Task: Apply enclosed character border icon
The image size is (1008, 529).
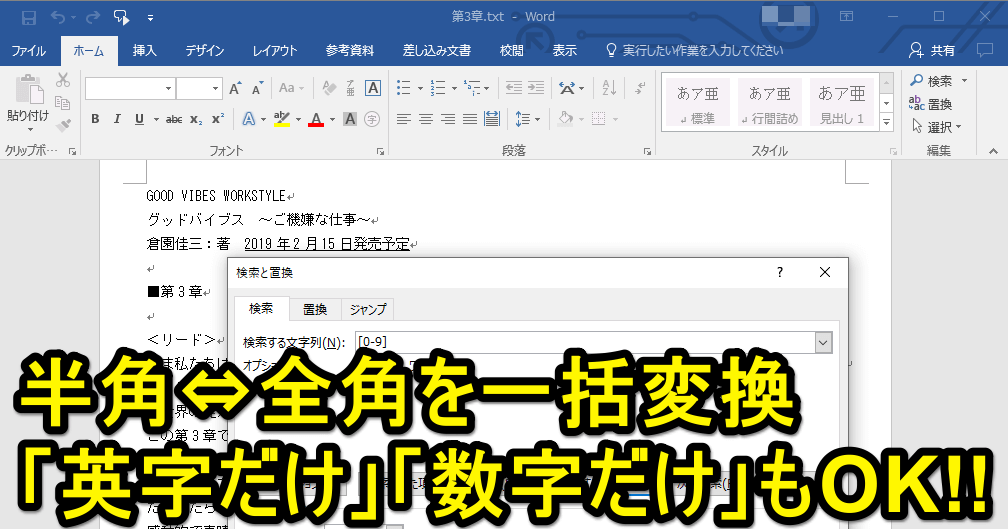Action: tap(373, 88)
